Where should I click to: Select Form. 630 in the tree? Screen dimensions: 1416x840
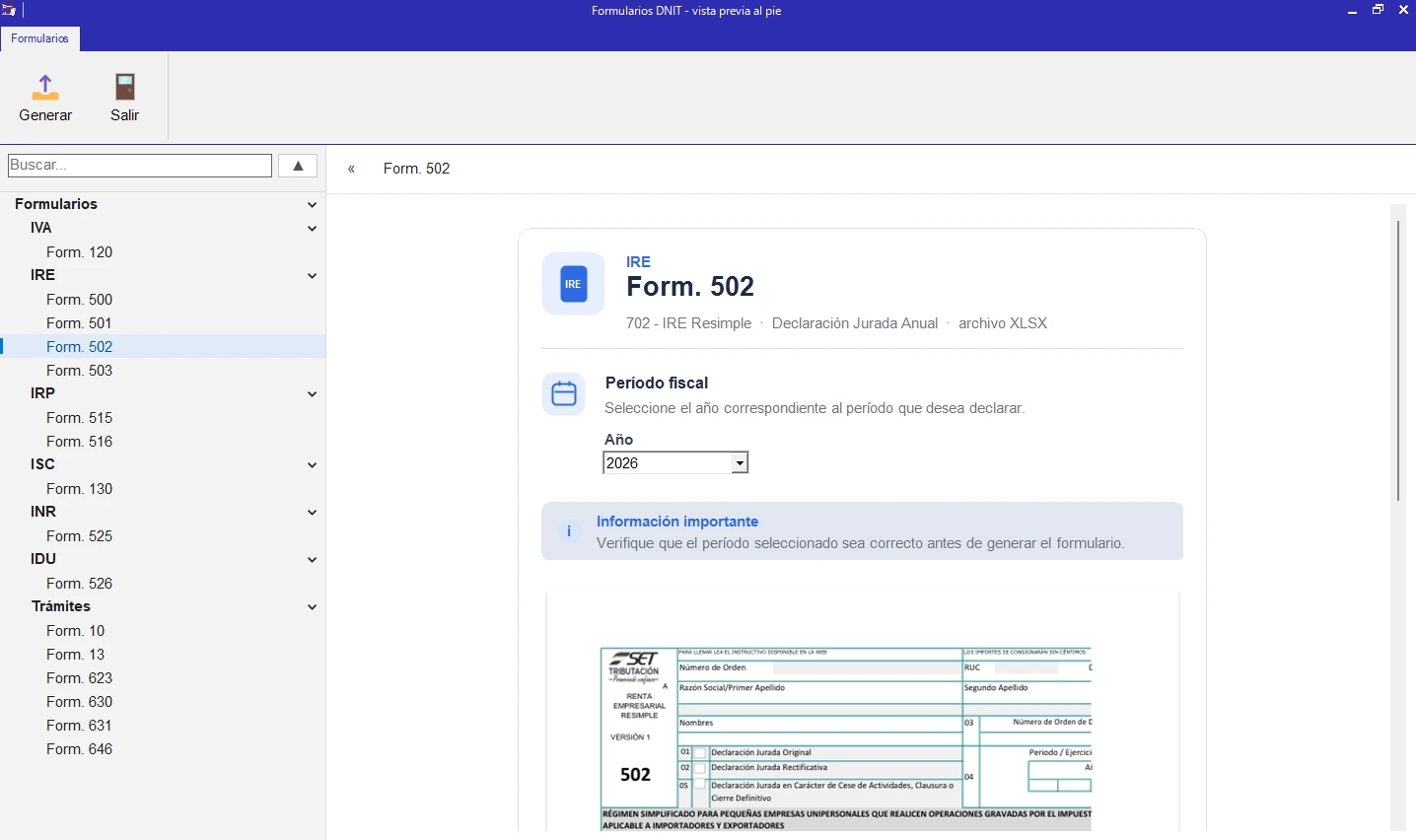point(80,702)
